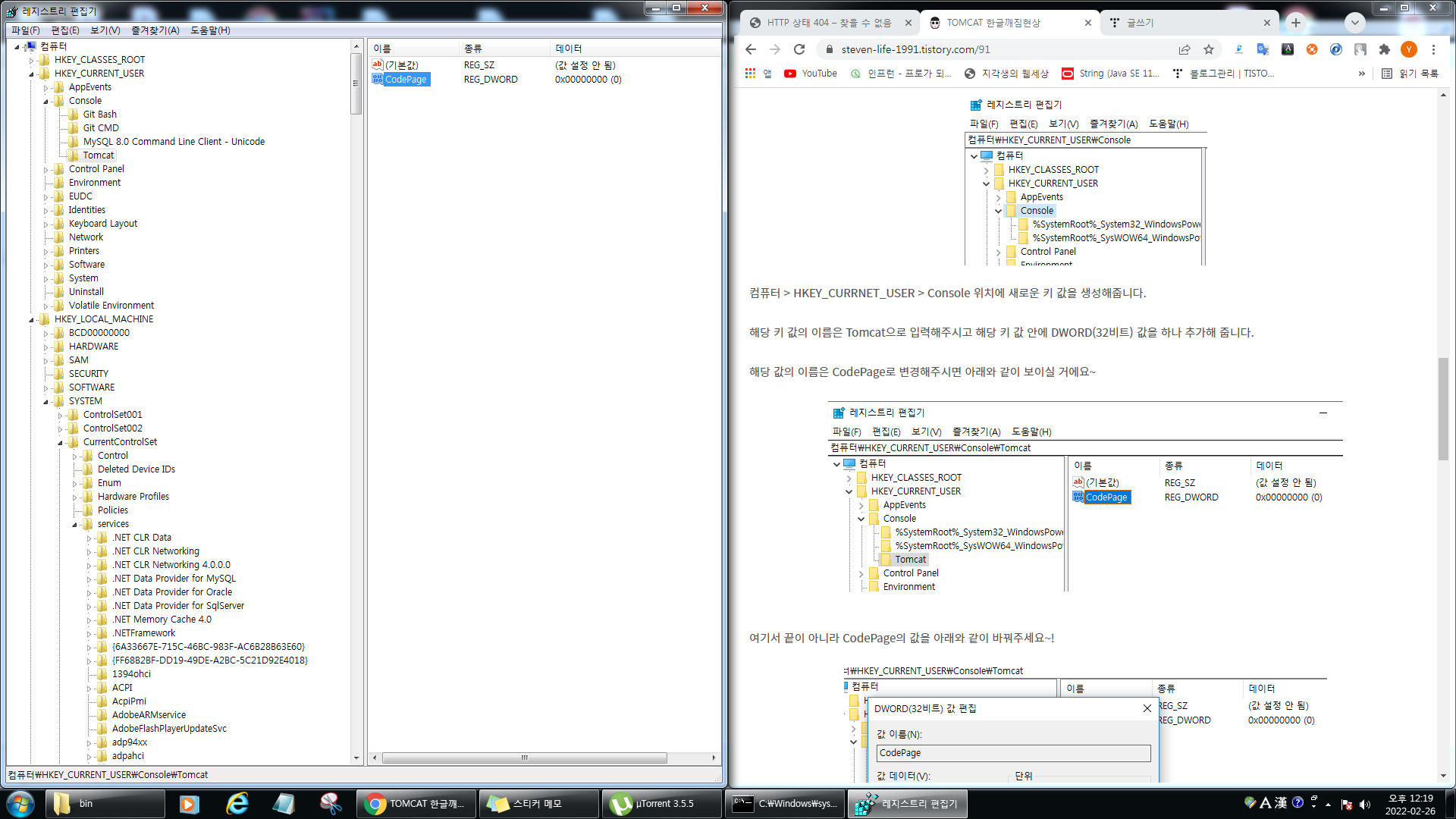Click the Hanja 漢 conversion icon in tray
1456x819 pixels.
(x=1281, y=802)
